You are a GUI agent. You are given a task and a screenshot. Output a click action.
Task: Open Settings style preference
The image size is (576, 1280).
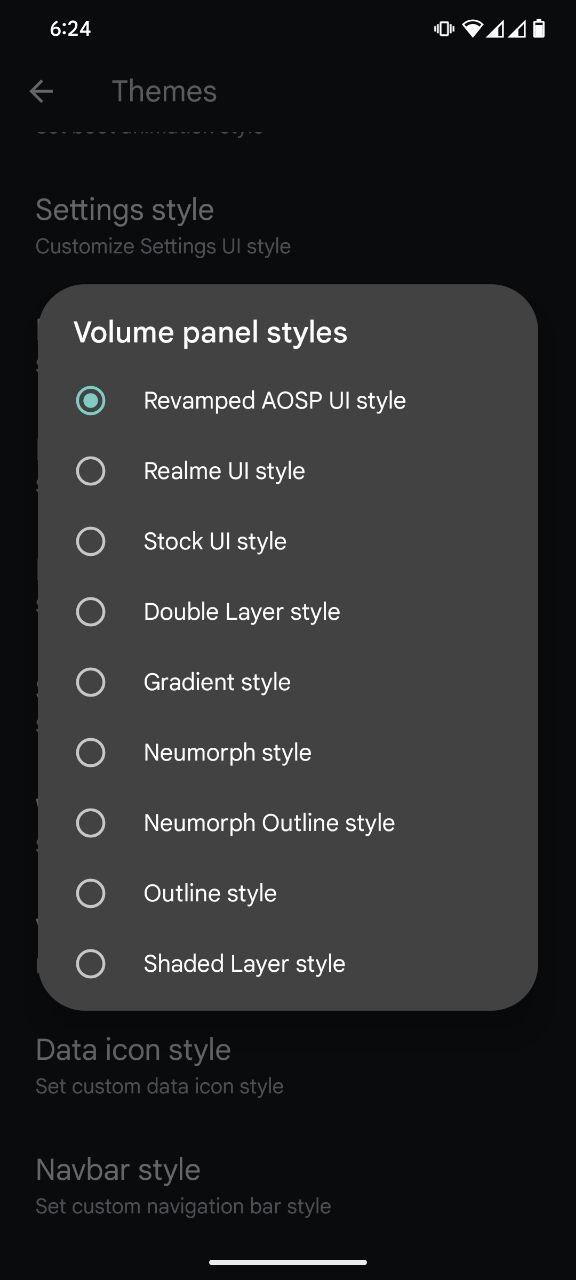tap(288, 225)
